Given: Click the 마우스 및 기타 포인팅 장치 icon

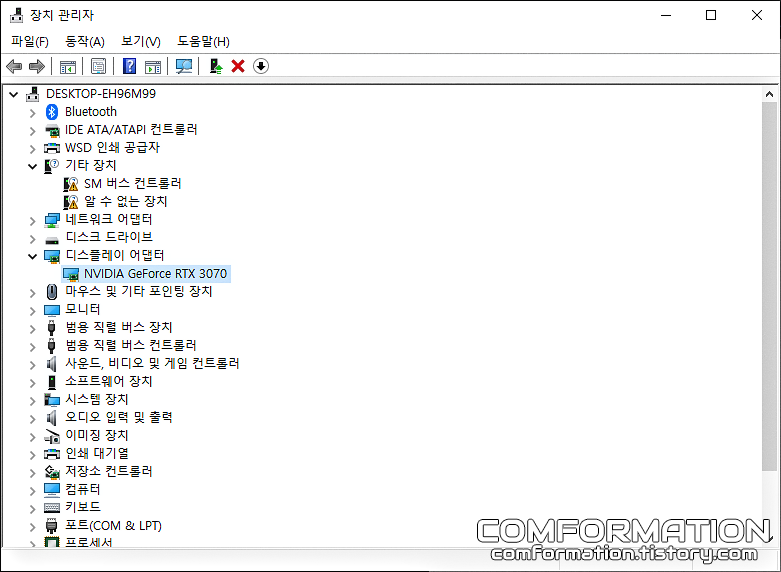Looking at the screenshot, I should (x=52, y=292).
